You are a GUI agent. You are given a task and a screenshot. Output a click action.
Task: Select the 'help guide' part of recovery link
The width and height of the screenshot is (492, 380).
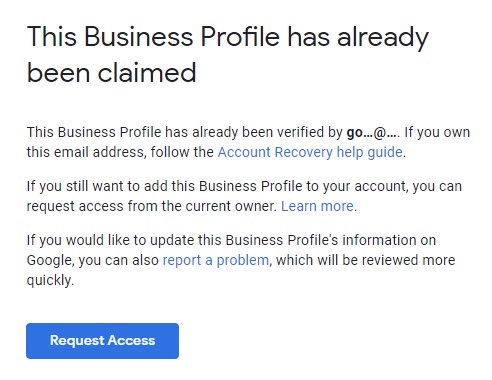point(369,152)
